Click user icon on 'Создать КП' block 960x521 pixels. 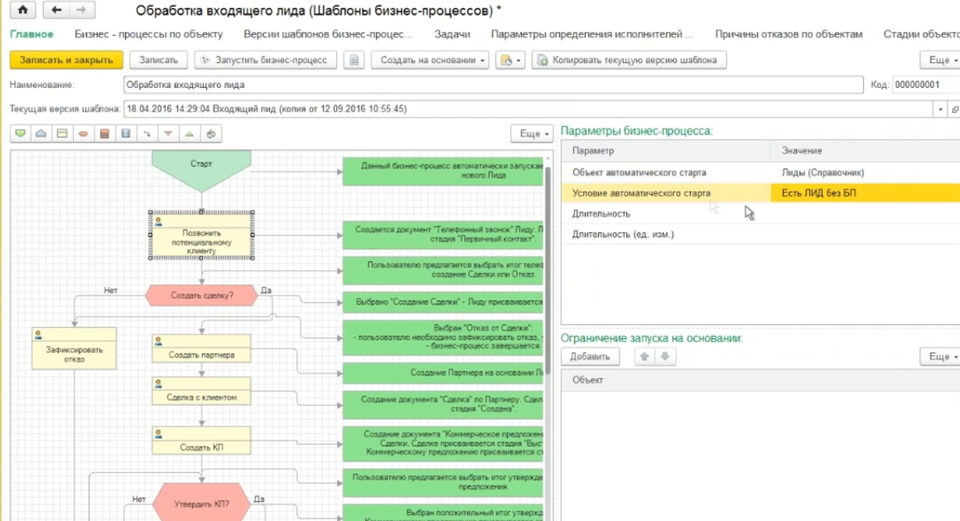(159, 433)
